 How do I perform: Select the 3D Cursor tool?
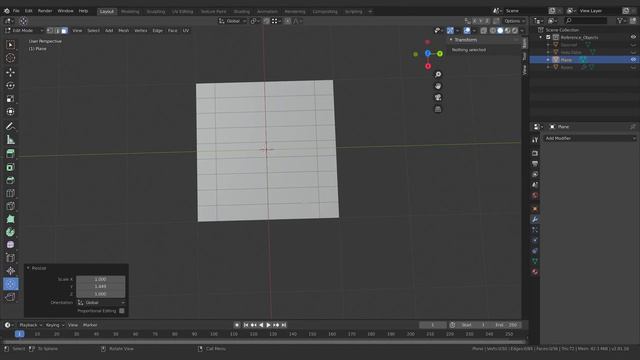(x=11, y=58)
